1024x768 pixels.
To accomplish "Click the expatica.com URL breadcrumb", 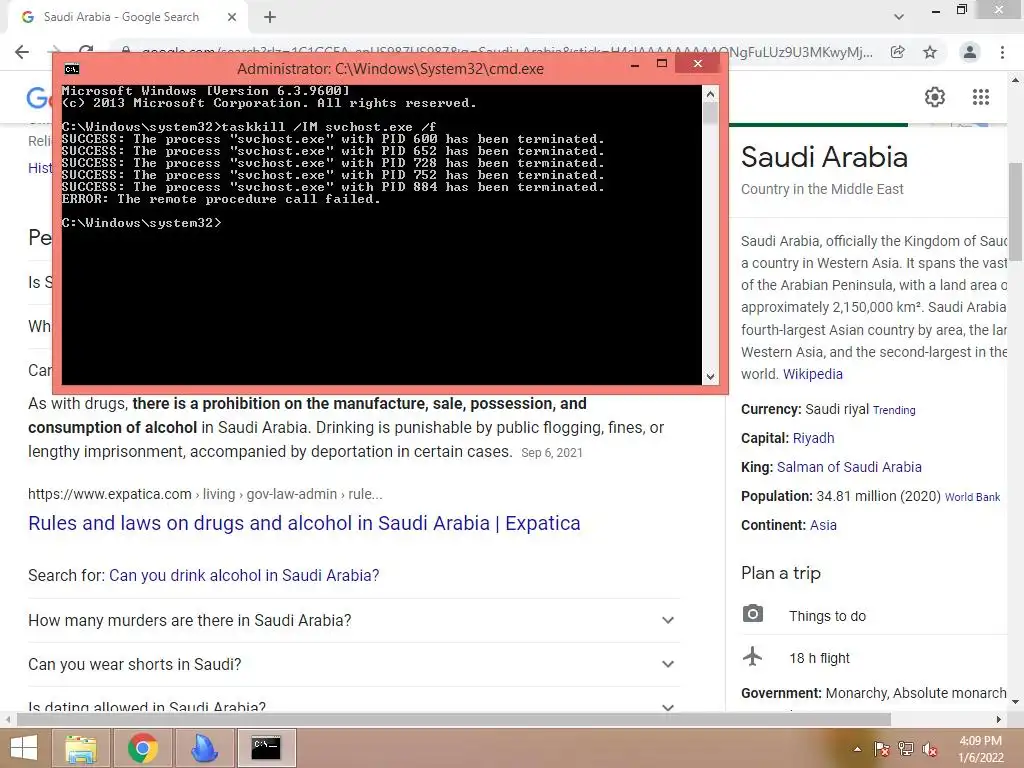I will click(205, 494).
